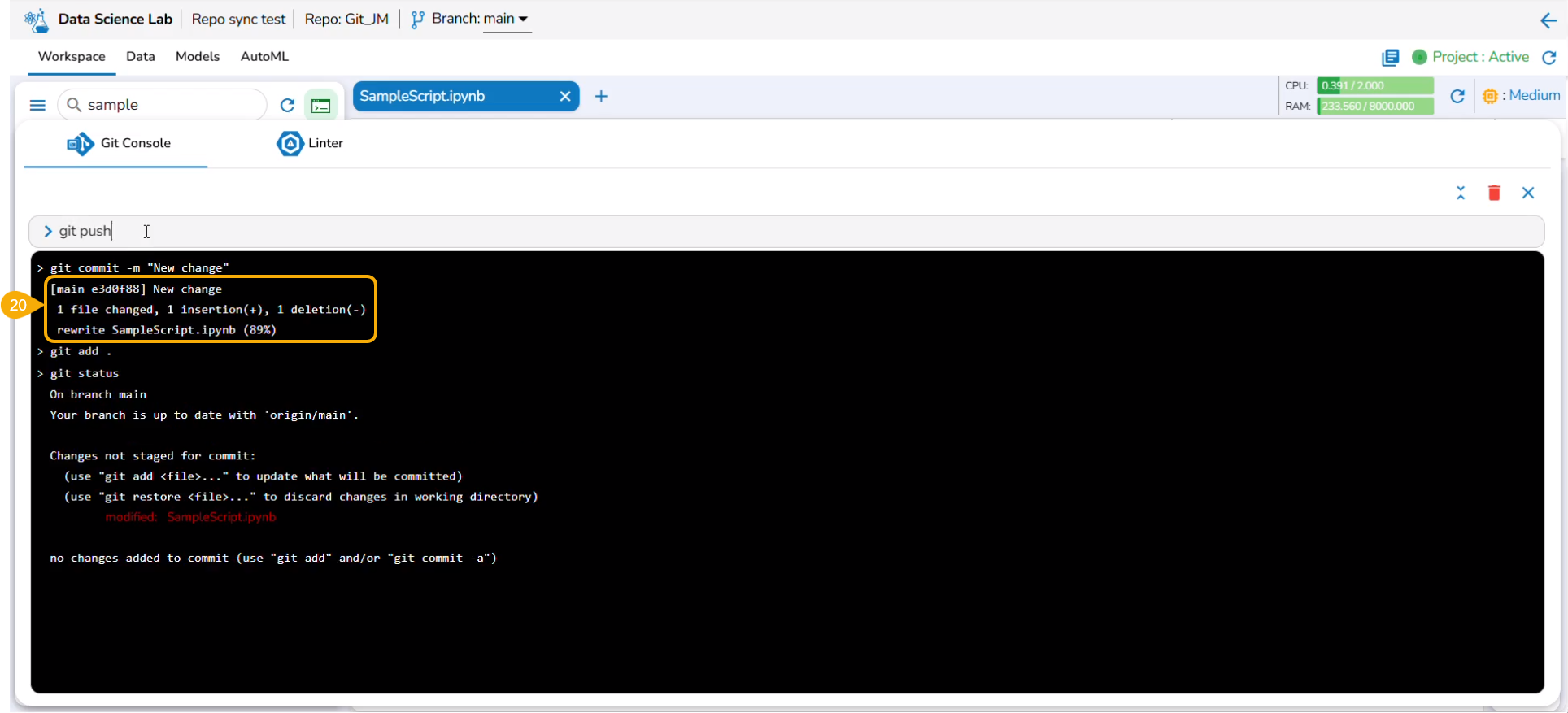Screen dimensions: 1568x713
Task: Expand the Branch: main dropdown
Action: click(471, 19)
